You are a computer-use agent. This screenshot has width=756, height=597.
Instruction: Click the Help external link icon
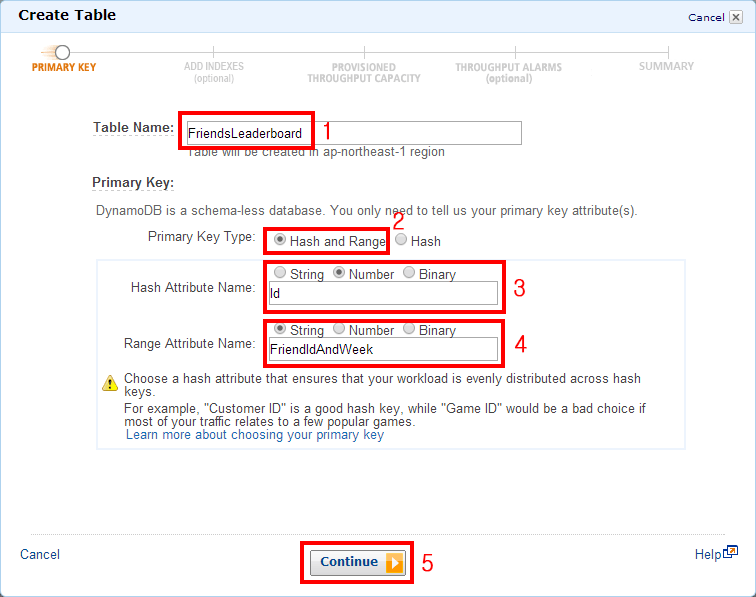731,552
